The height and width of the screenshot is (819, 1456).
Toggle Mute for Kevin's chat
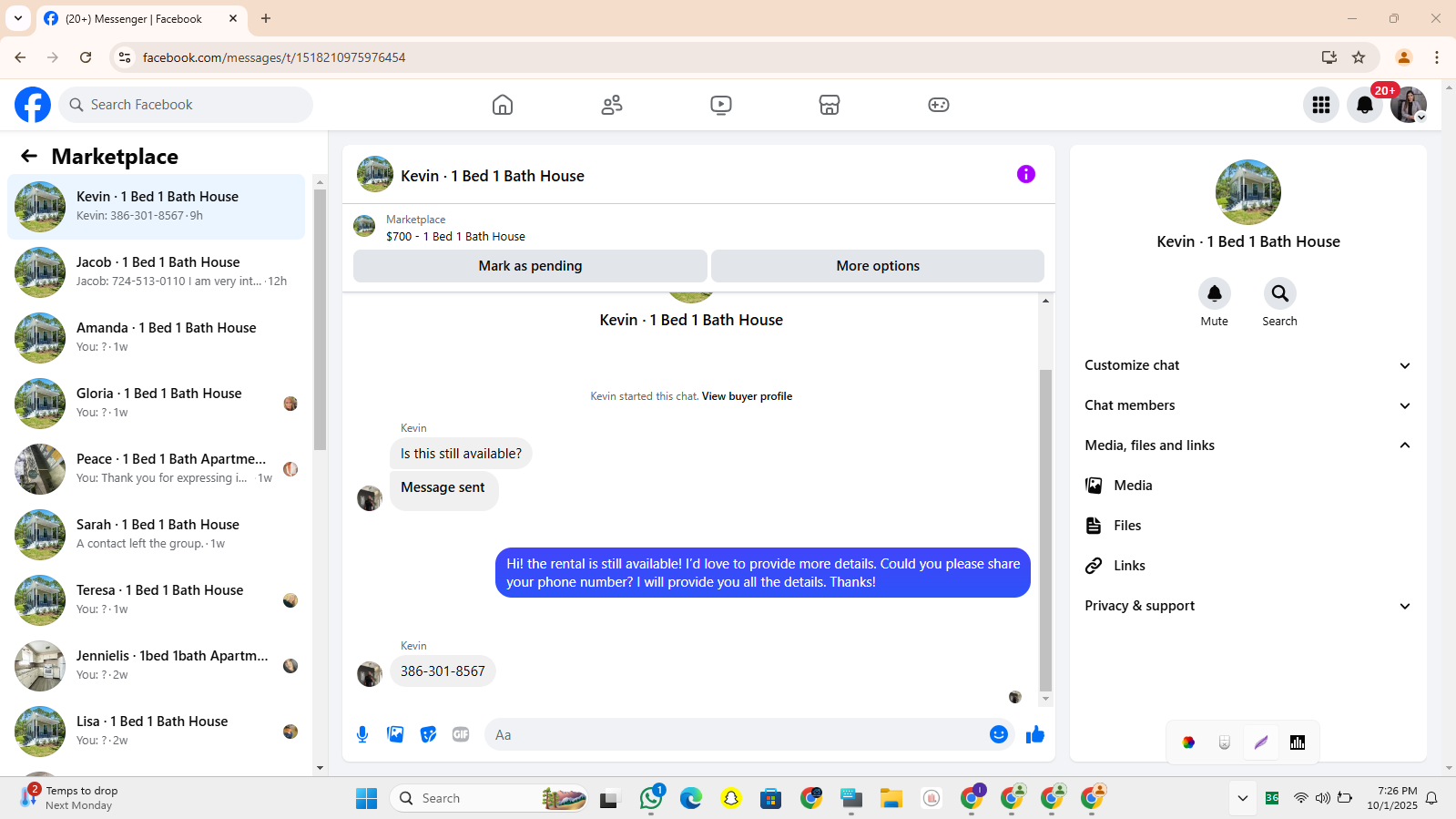coord(1215,293)
